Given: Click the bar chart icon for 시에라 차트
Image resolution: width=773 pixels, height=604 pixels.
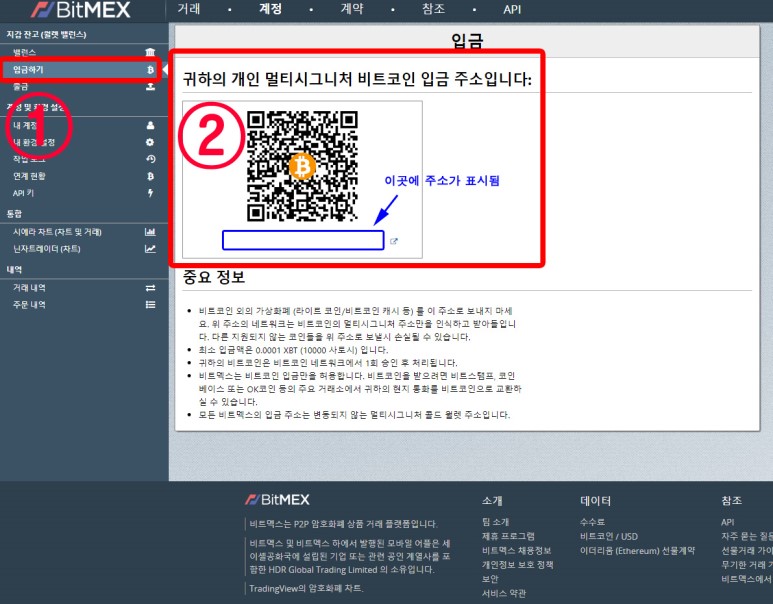Looking at the screenshot, I should tap(150, 232).
